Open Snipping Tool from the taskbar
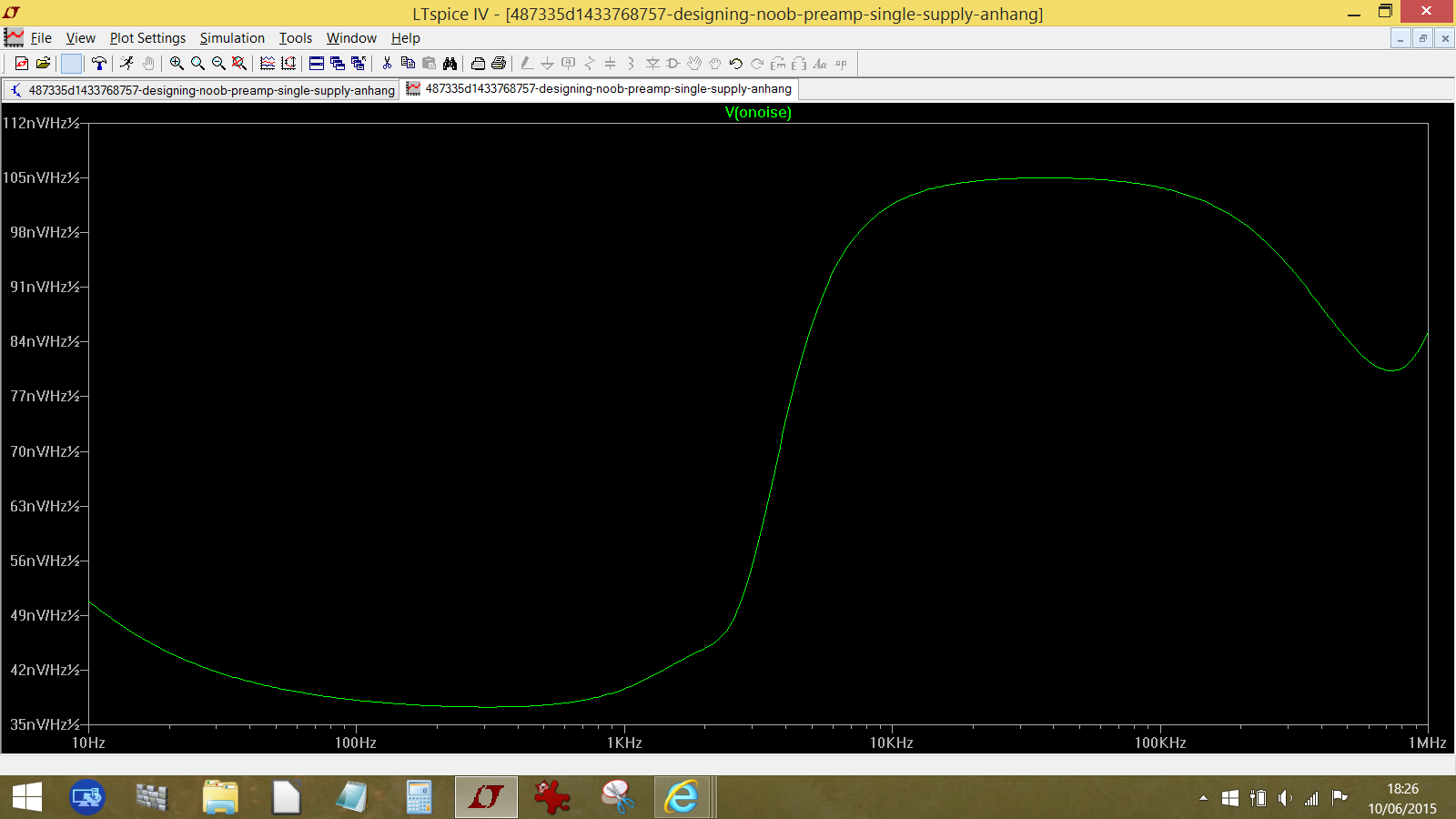 point(618,797)
